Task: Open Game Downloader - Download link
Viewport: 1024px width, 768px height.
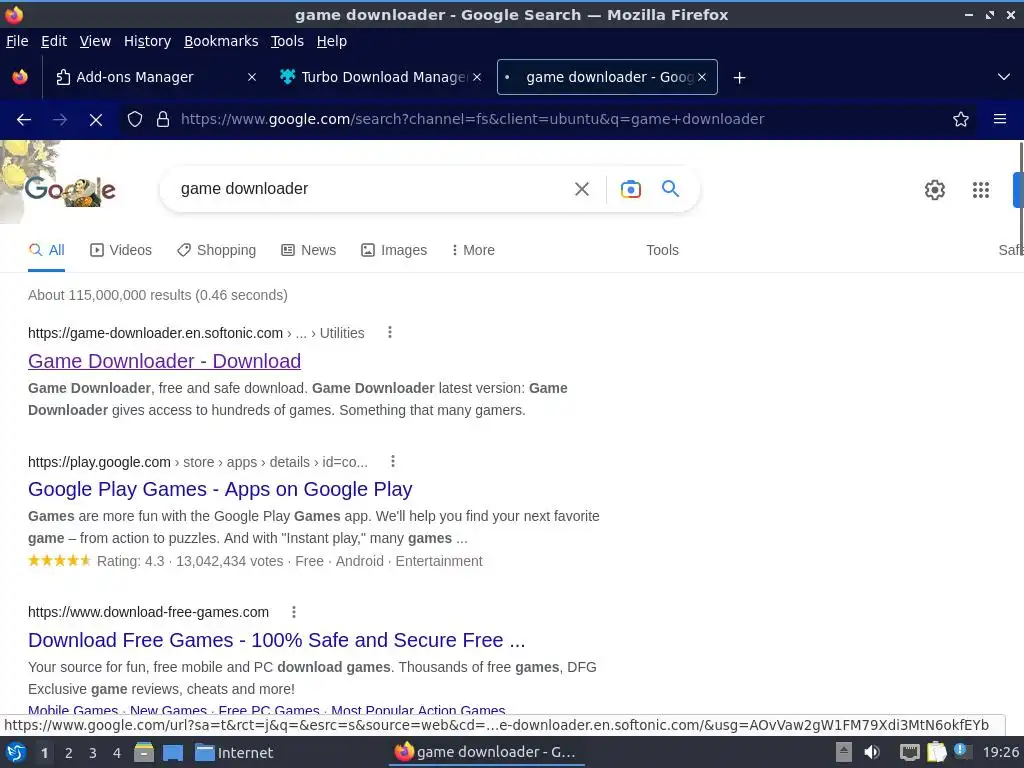Action: tap(165, 361)
